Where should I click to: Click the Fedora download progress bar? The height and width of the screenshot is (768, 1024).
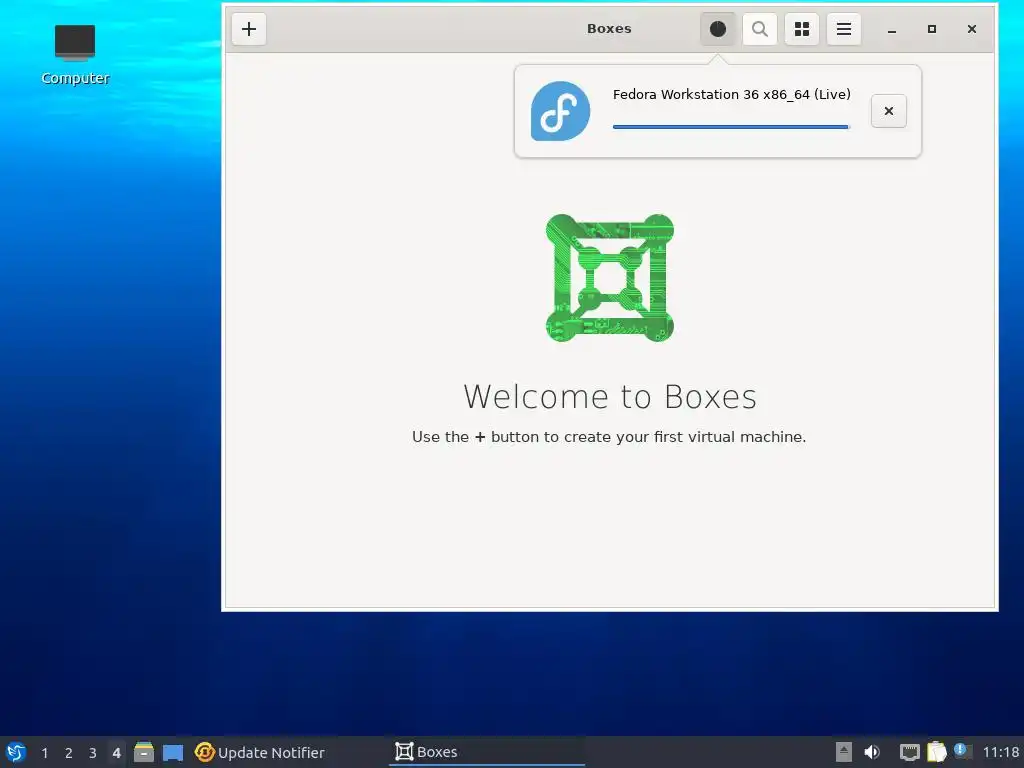[731, 127]
